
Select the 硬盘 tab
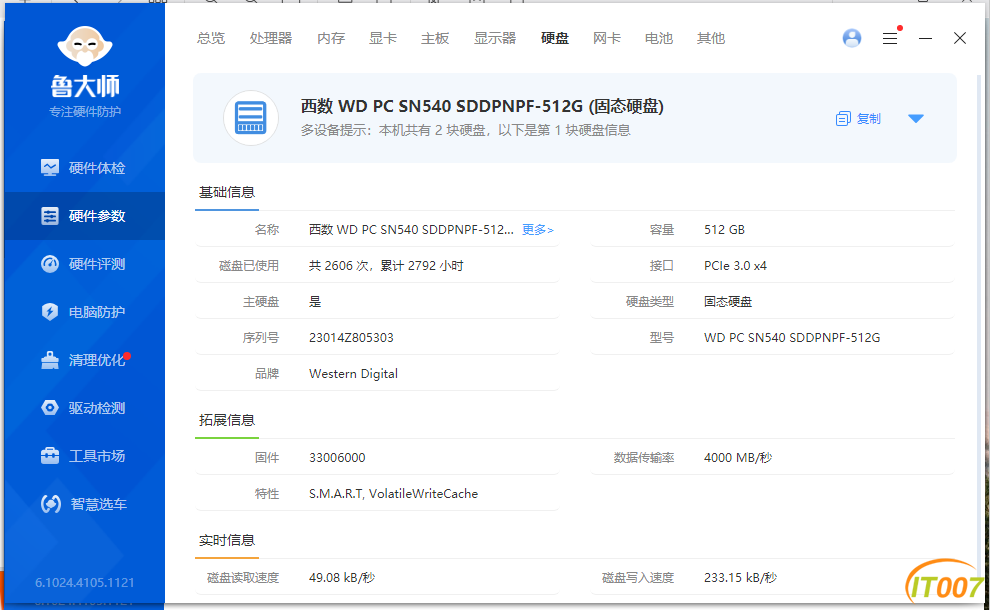pyautogui.click(x=555, y=39)
